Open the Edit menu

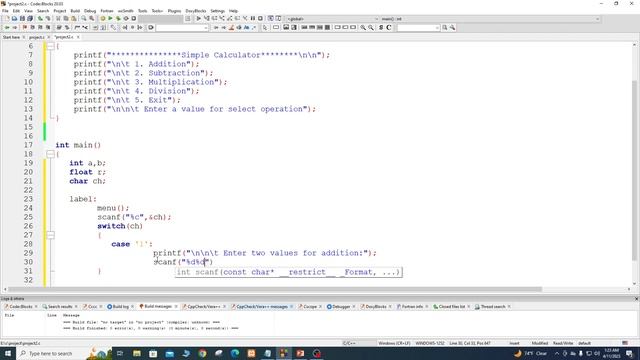16,11
